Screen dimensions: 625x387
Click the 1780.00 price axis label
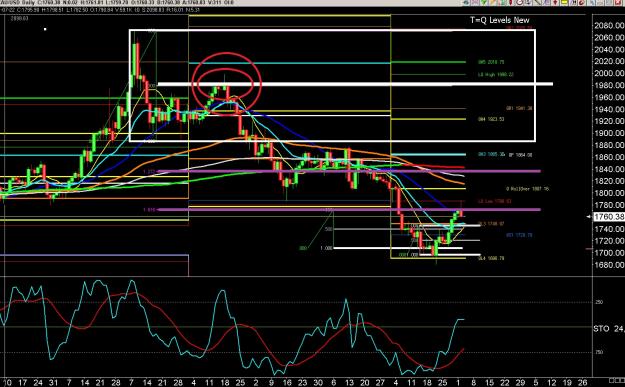coord(609,205)
